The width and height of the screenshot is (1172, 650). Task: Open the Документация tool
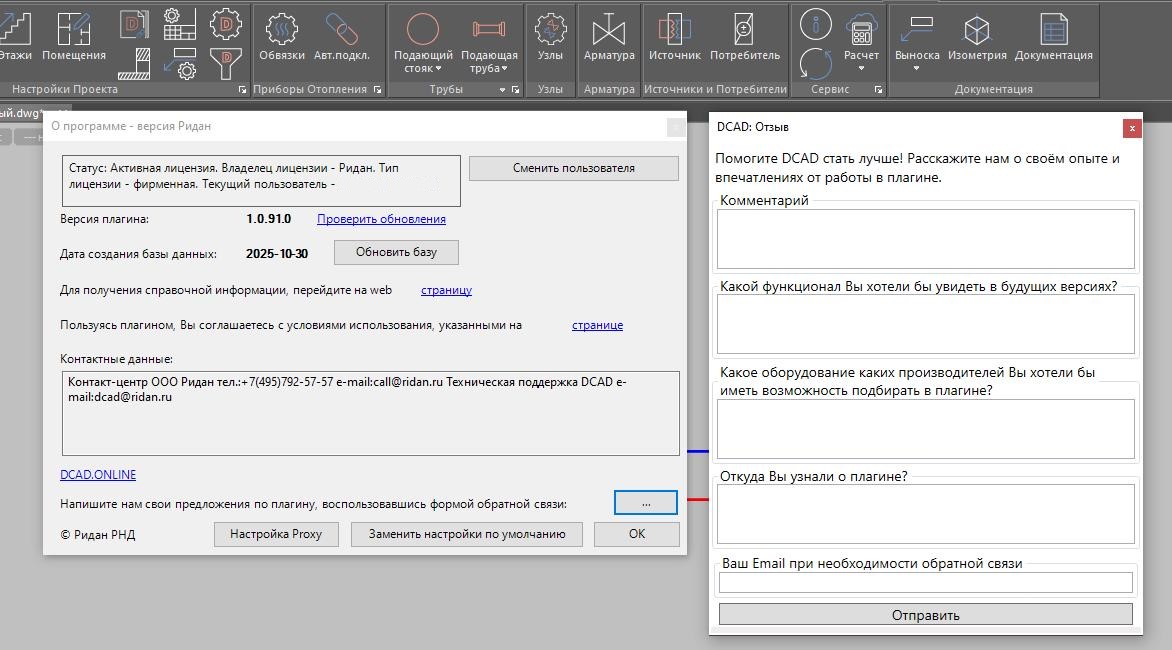click(x=1053, y=36)
